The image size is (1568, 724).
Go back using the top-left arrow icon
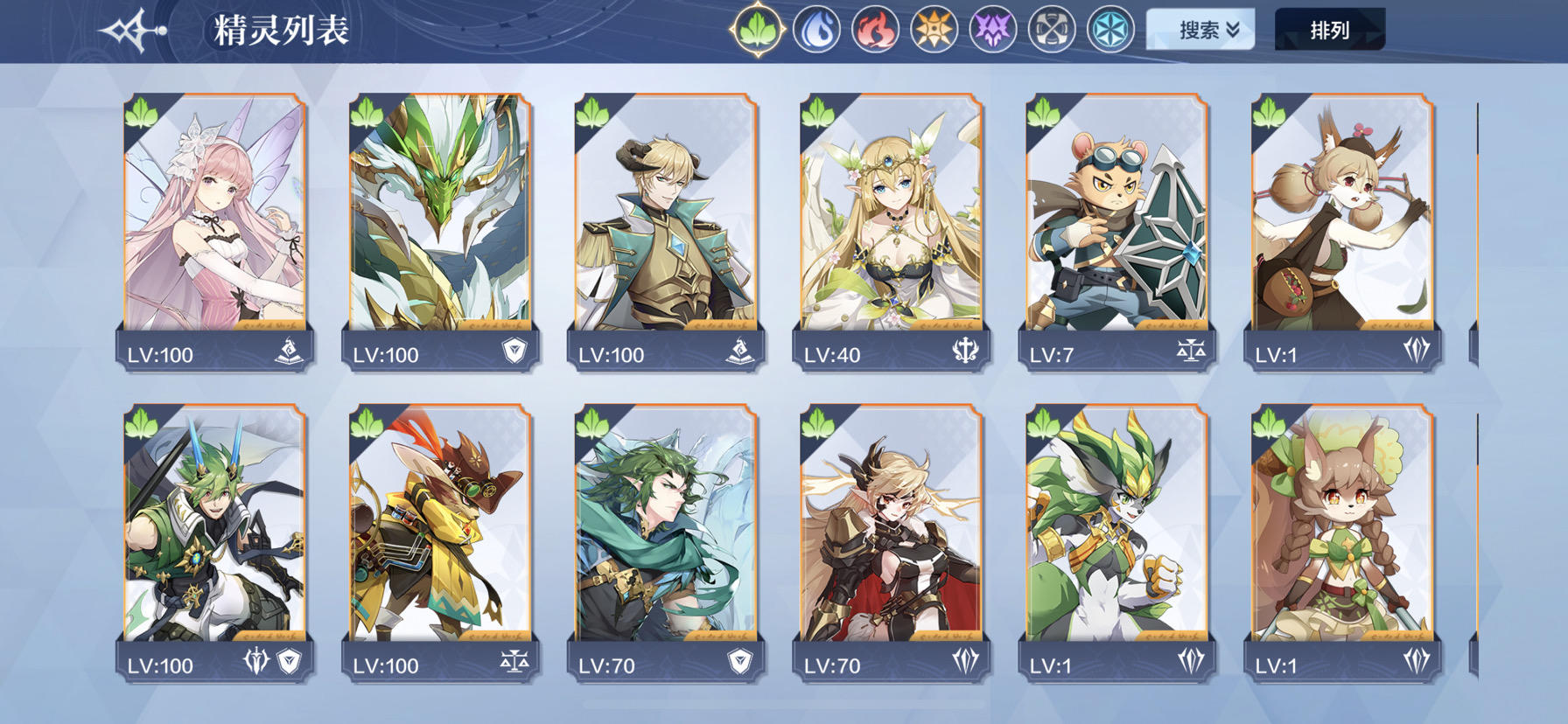[132, 31]
